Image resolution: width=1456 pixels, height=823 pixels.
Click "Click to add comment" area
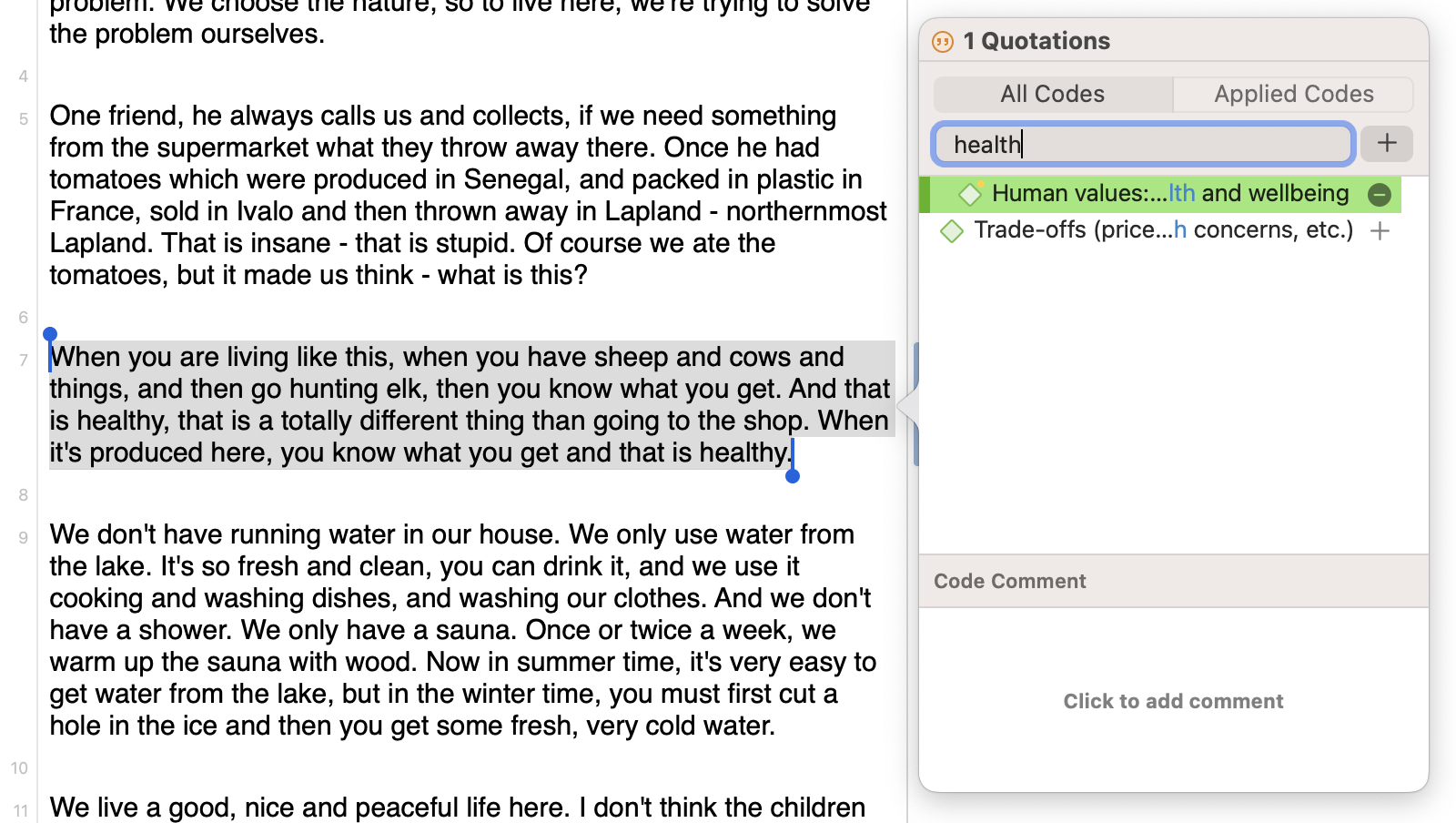click(x=1173, y=701)
